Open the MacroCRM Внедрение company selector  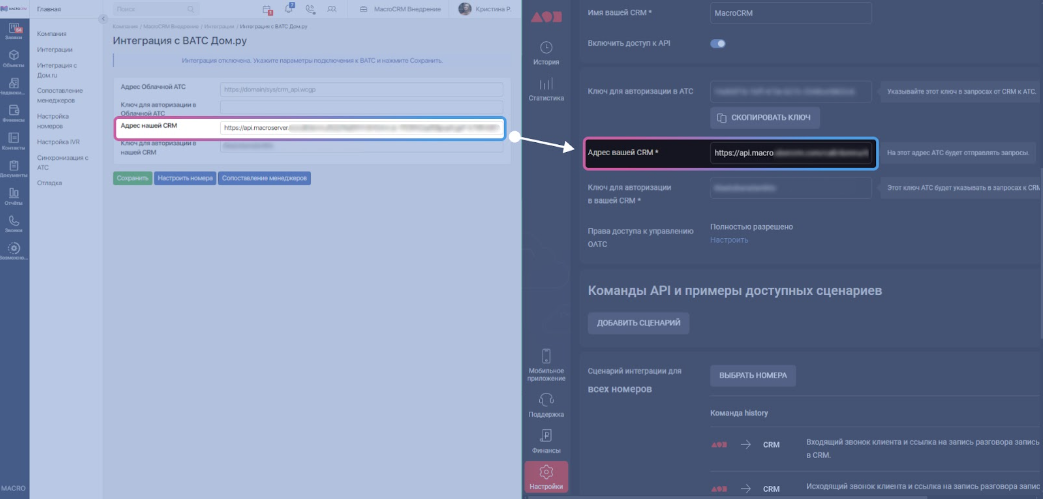[x=400, y=9]
